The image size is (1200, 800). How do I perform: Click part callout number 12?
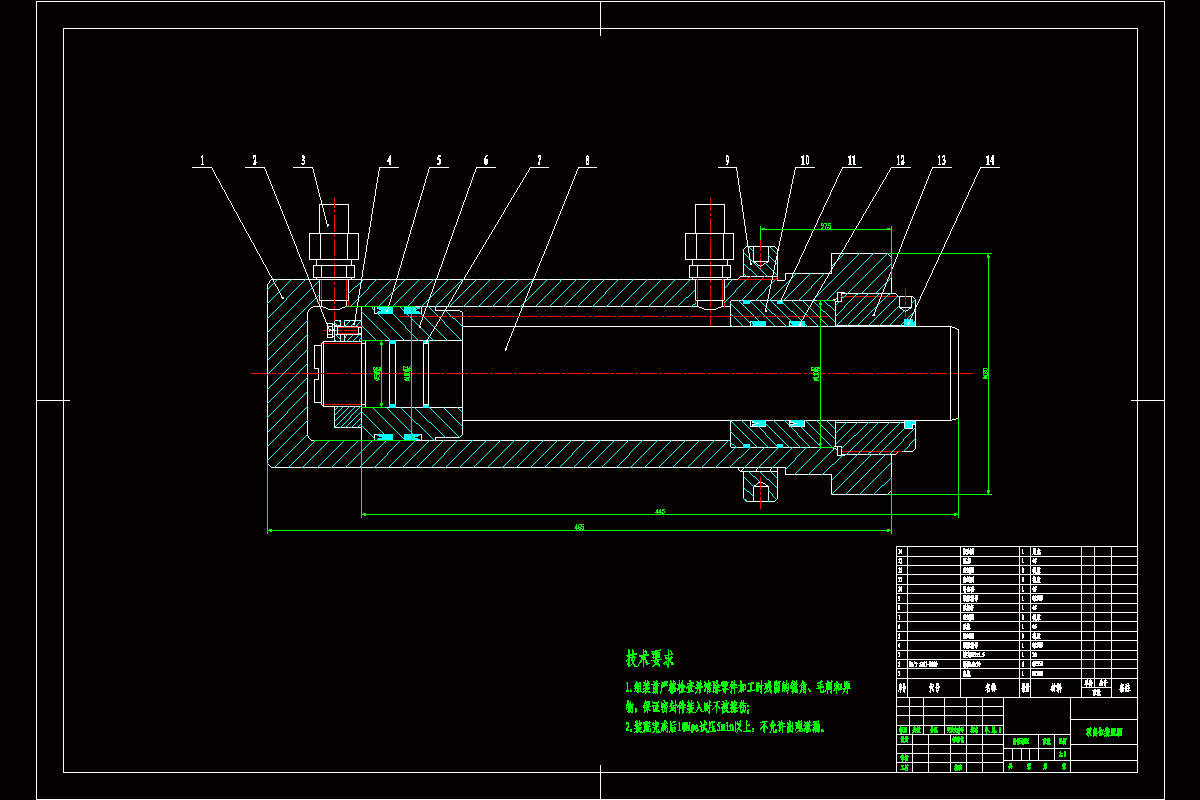tap(899, 160)
